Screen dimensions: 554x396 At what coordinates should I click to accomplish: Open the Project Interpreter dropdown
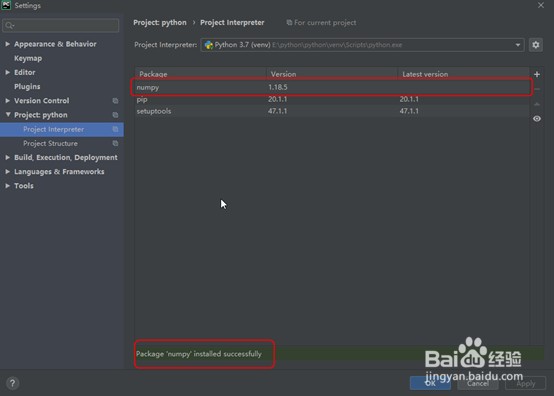[x=518, y=45]
